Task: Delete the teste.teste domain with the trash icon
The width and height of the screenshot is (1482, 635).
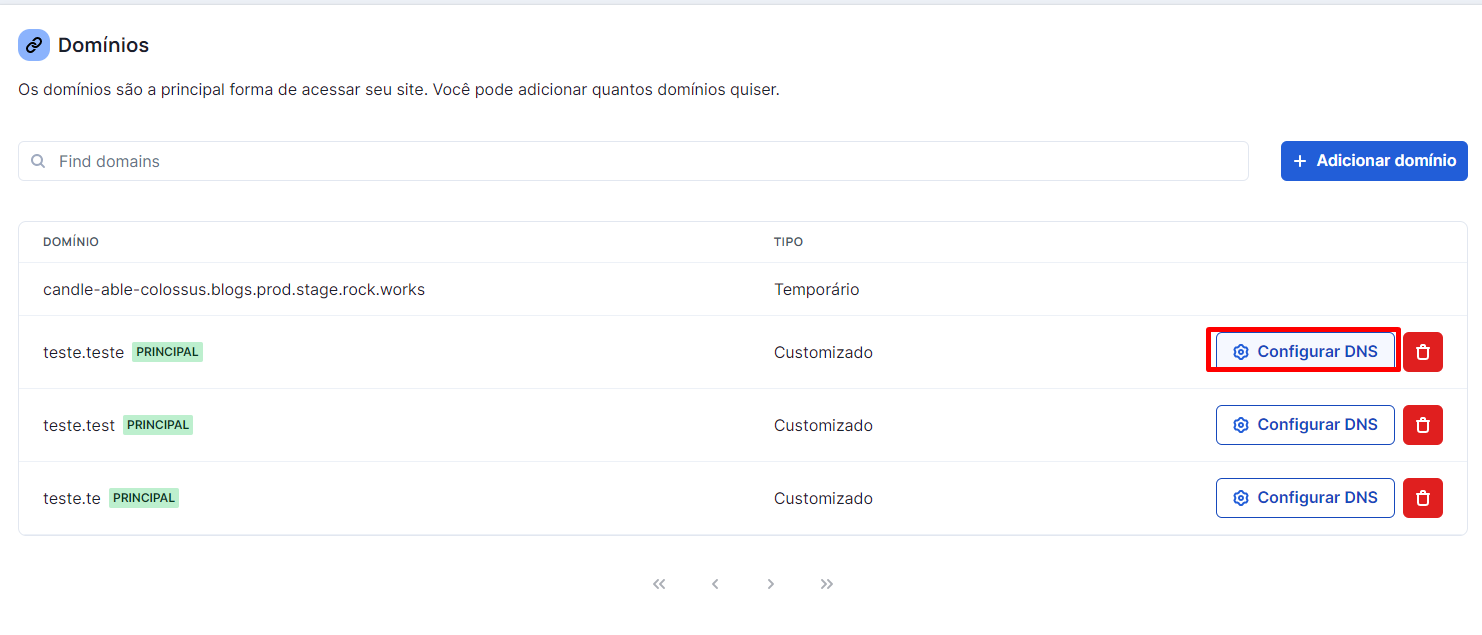Action: click(1423, 352)
